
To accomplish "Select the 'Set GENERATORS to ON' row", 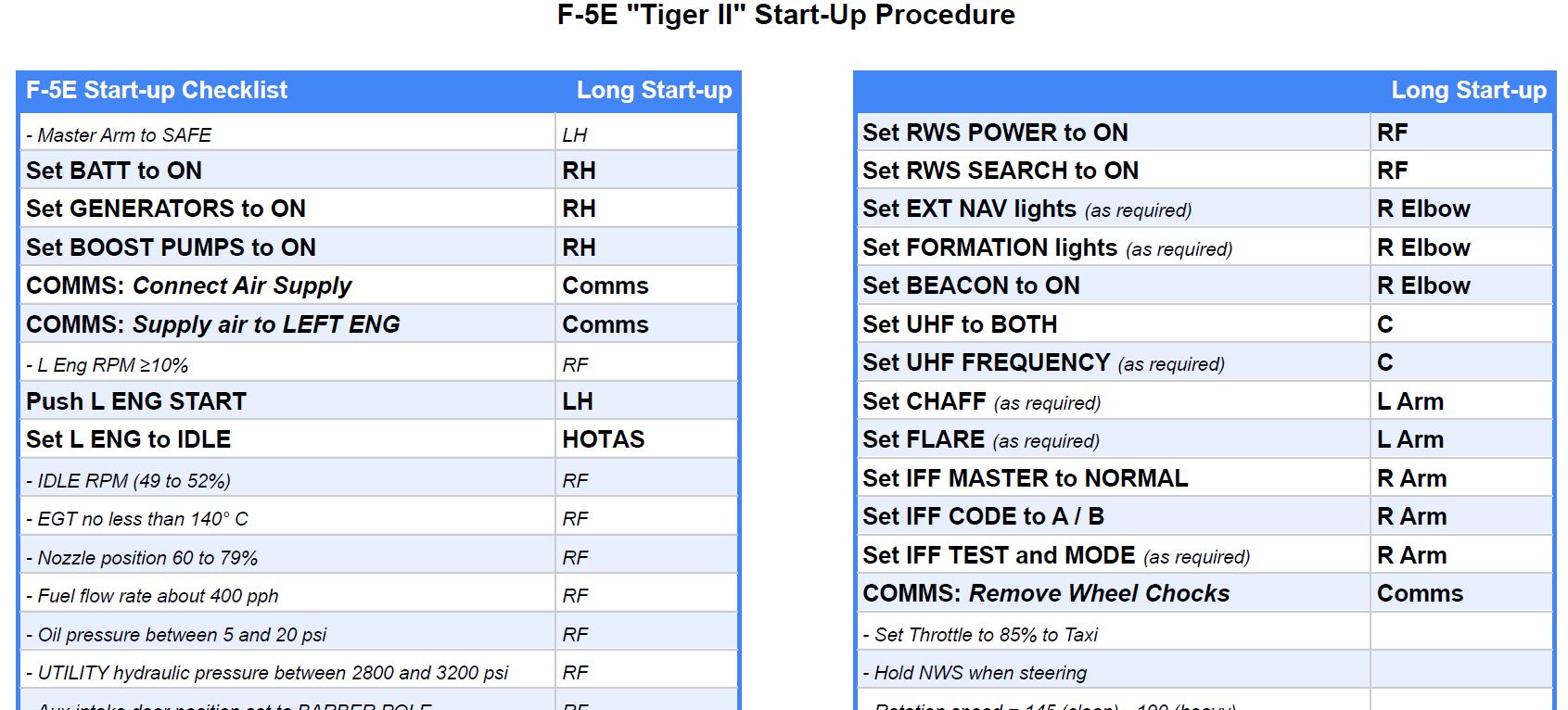I will [166, 209].
